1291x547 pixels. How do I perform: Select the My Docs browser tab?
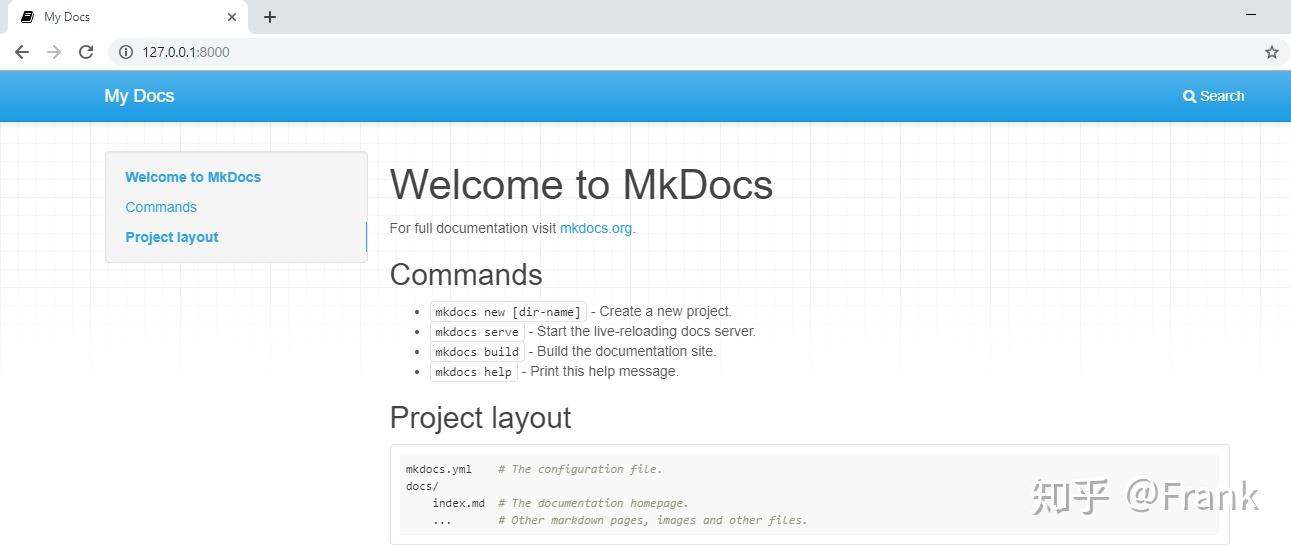point(126,17)
